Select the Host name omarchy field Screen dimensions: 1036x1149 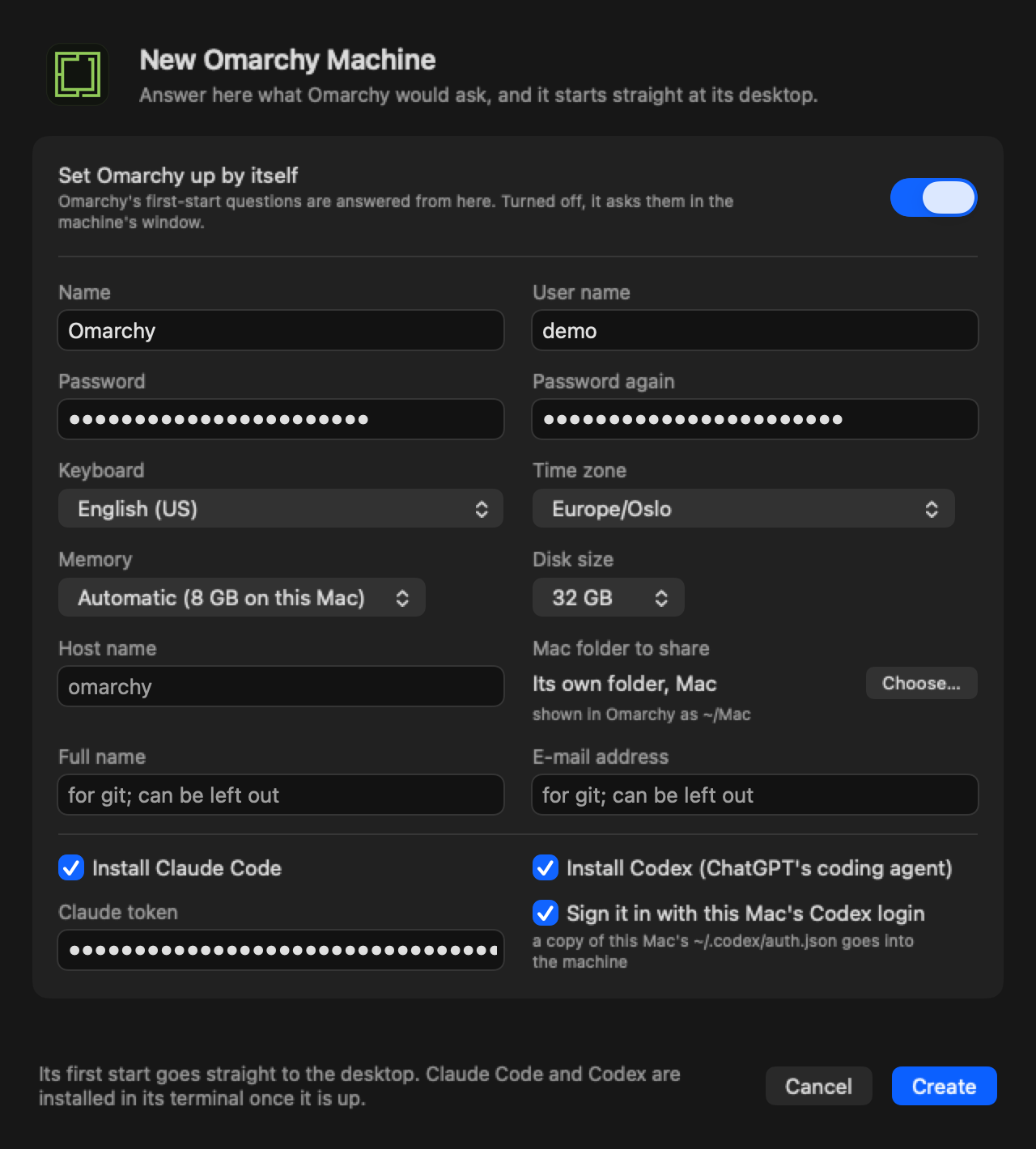pyautogui.click(x=281, y=686)
